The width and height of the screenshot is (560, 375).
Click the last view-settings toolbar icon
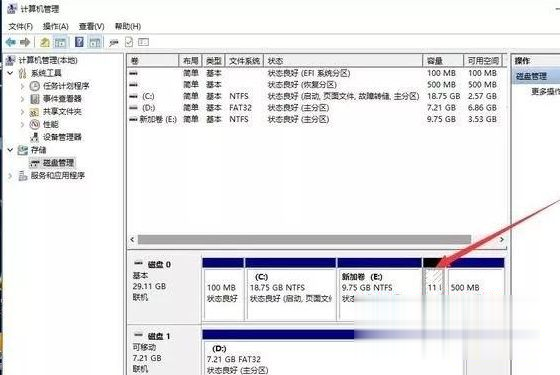tap(143, 42)
